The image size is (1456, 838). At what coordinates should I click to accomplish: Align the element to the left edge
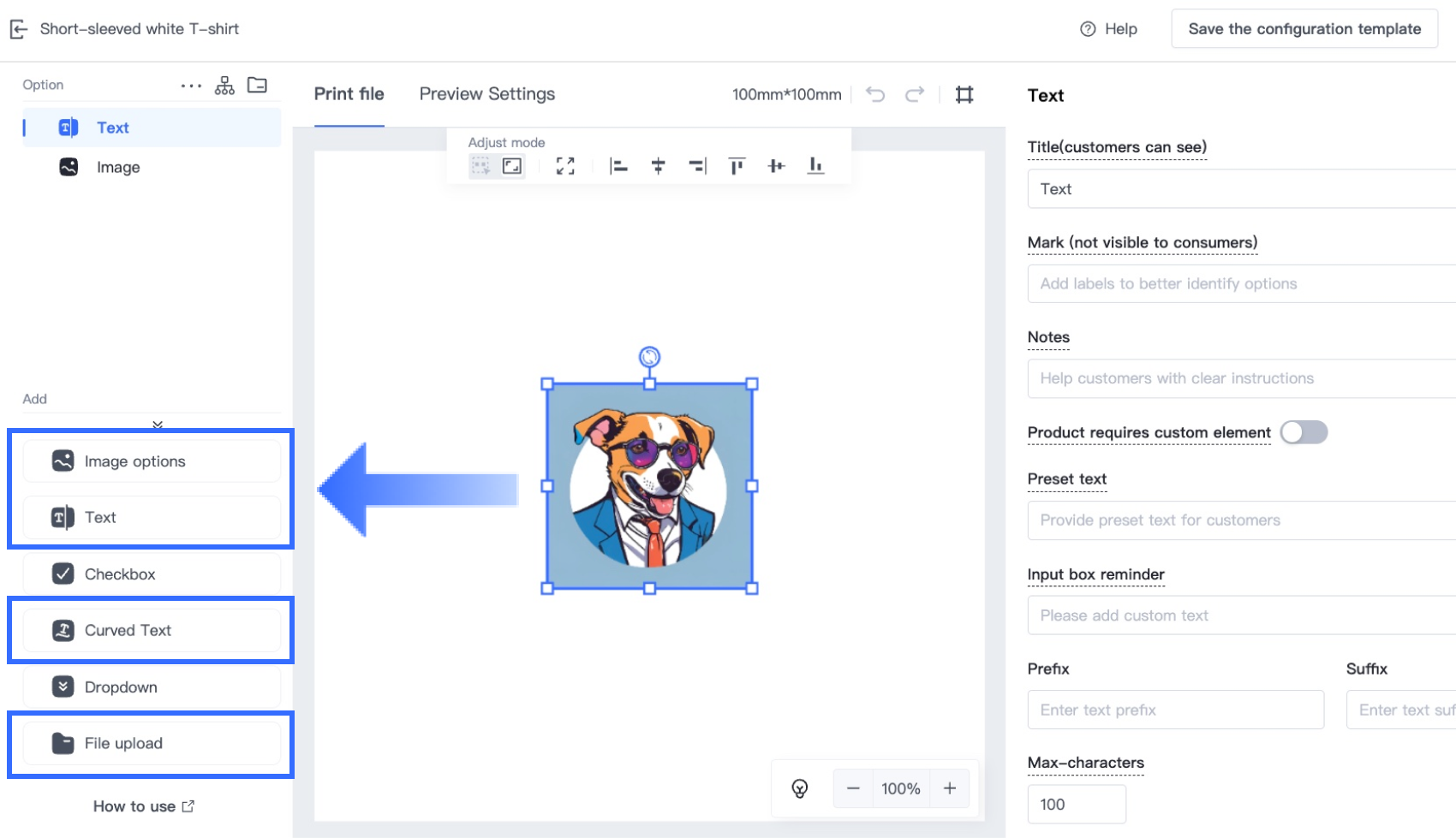[x=618, y=166]
